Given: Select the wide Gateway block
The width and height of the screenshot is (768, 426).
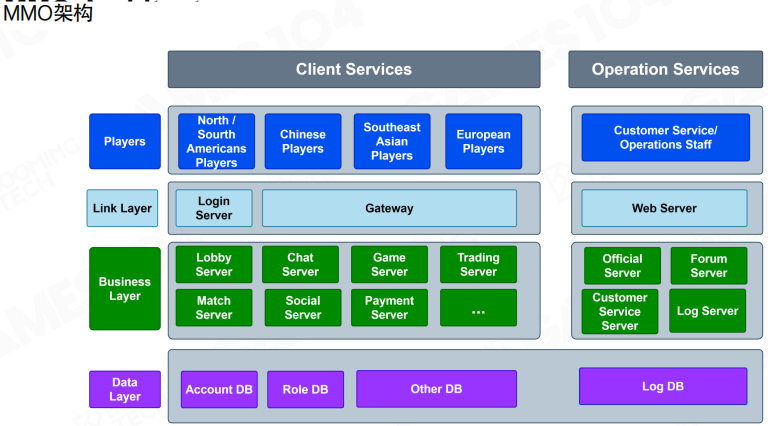Looking at the screenshot, I should (389, 208).
